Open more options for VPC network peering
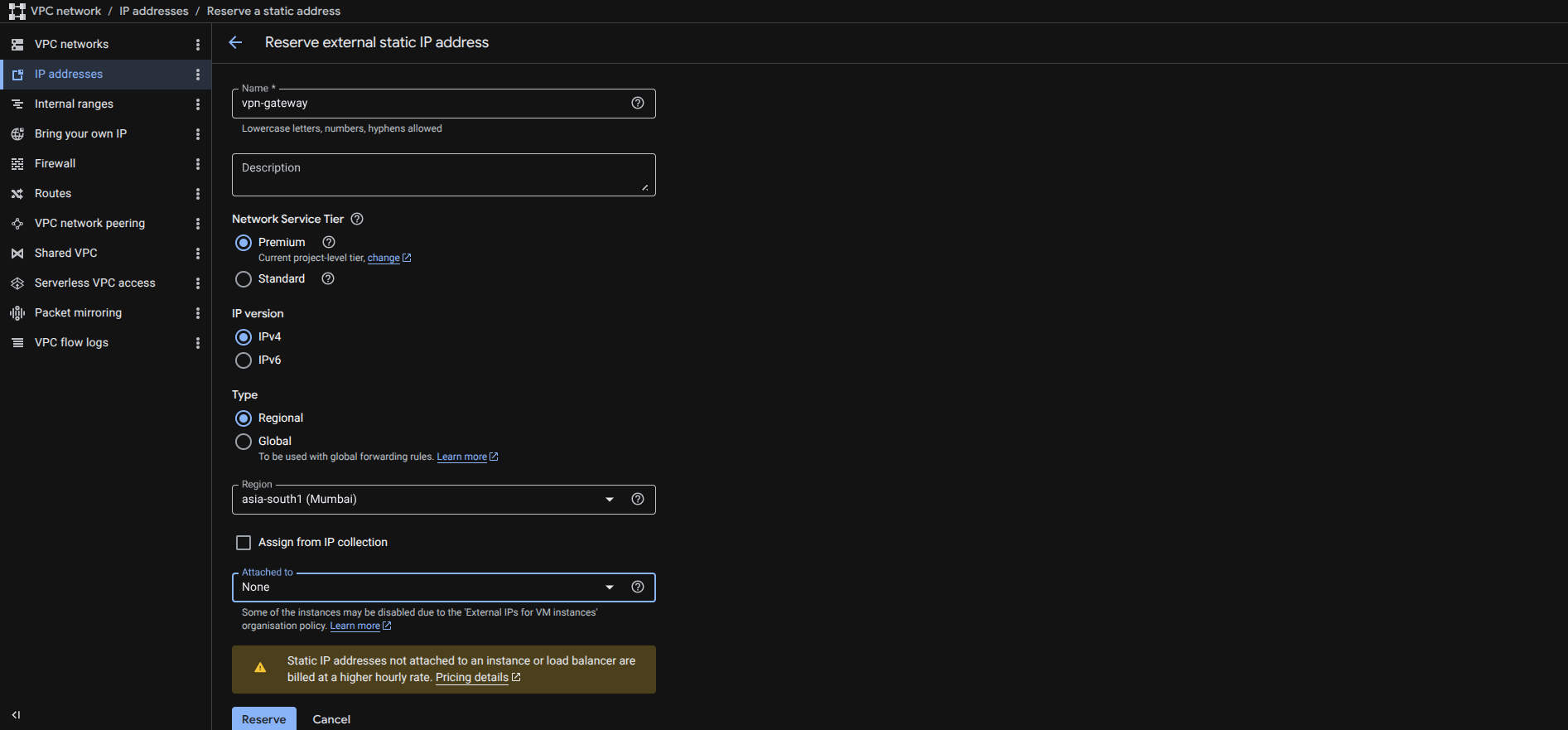The width and height of the screenshot is (1568, 730). [198, 224]
